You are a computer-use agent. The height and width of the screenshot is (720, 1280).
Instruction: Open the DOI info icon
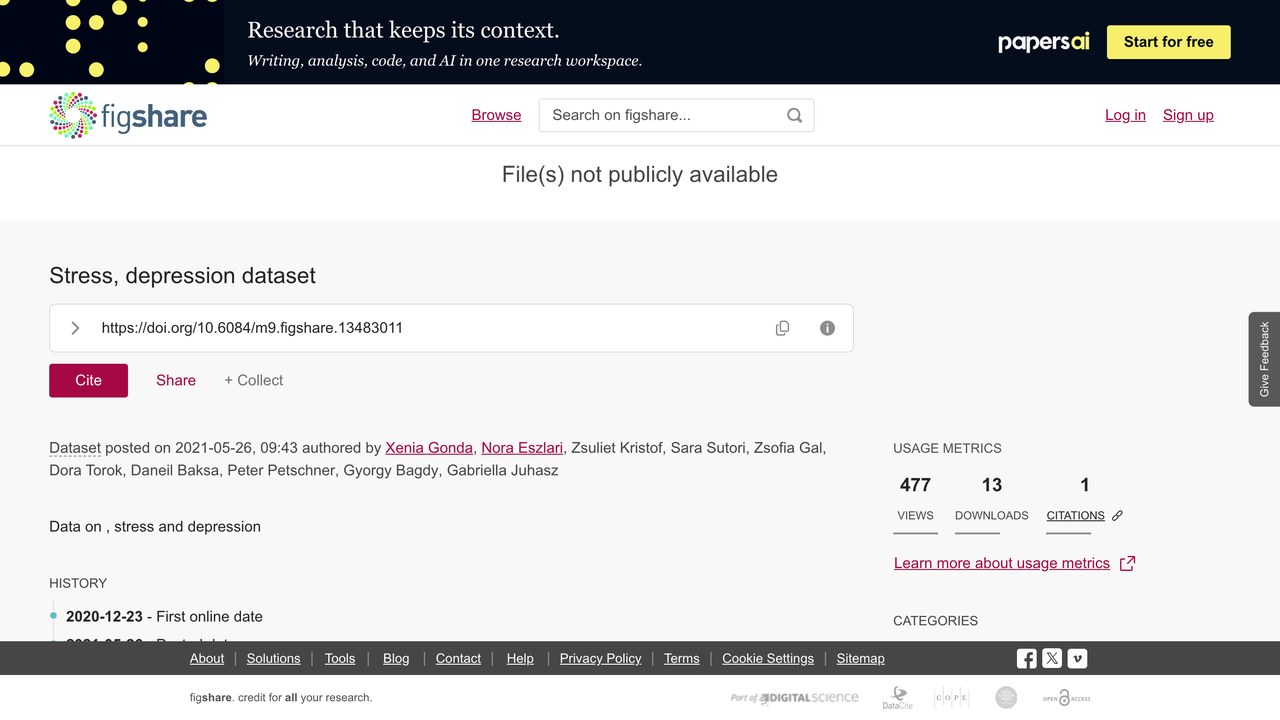pos(827,328)
